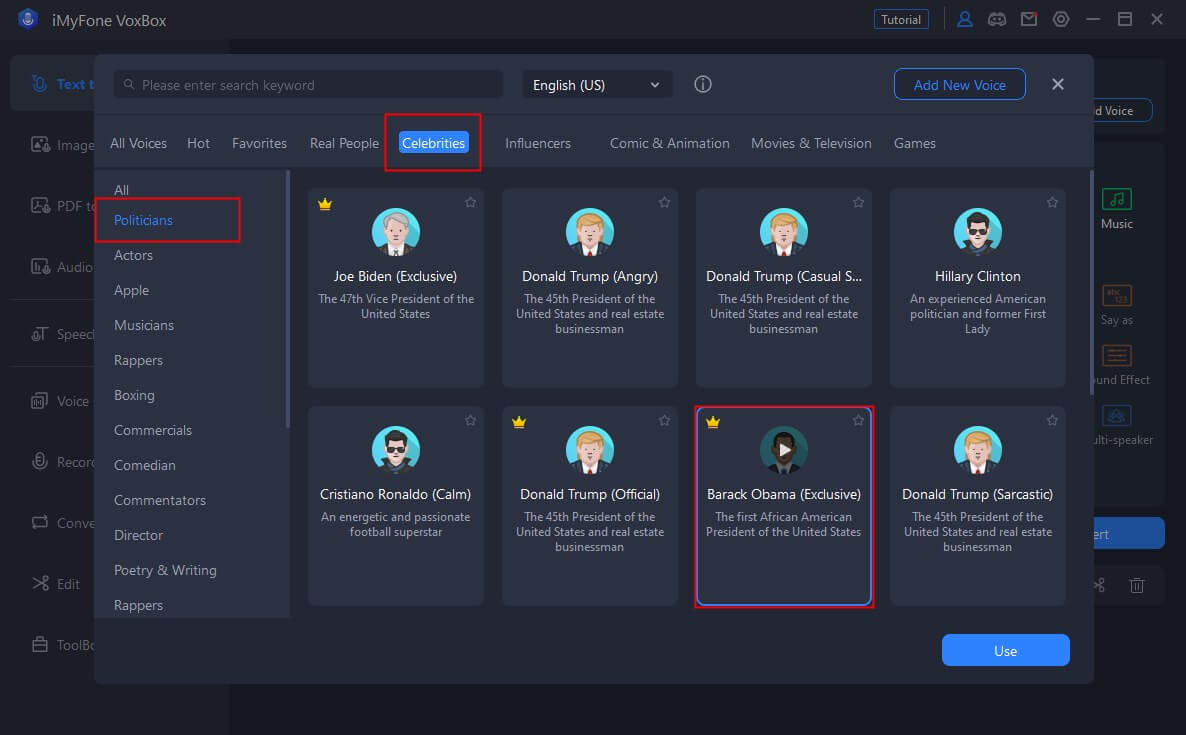Click the voice search keyword field
Viewport: 1186px width, 735px height.
(309, 85)
